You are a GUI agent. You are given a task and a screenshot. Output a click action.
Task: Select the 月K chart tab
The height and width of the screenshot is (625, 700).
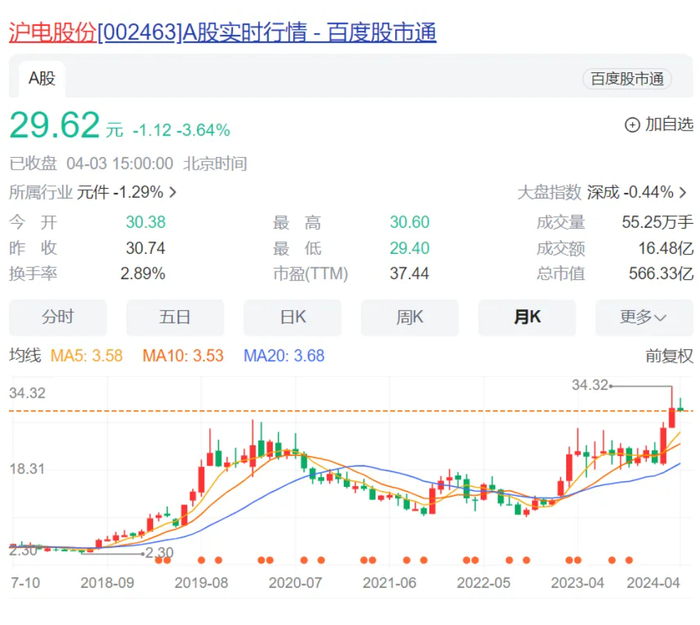(x=527, y=317)
